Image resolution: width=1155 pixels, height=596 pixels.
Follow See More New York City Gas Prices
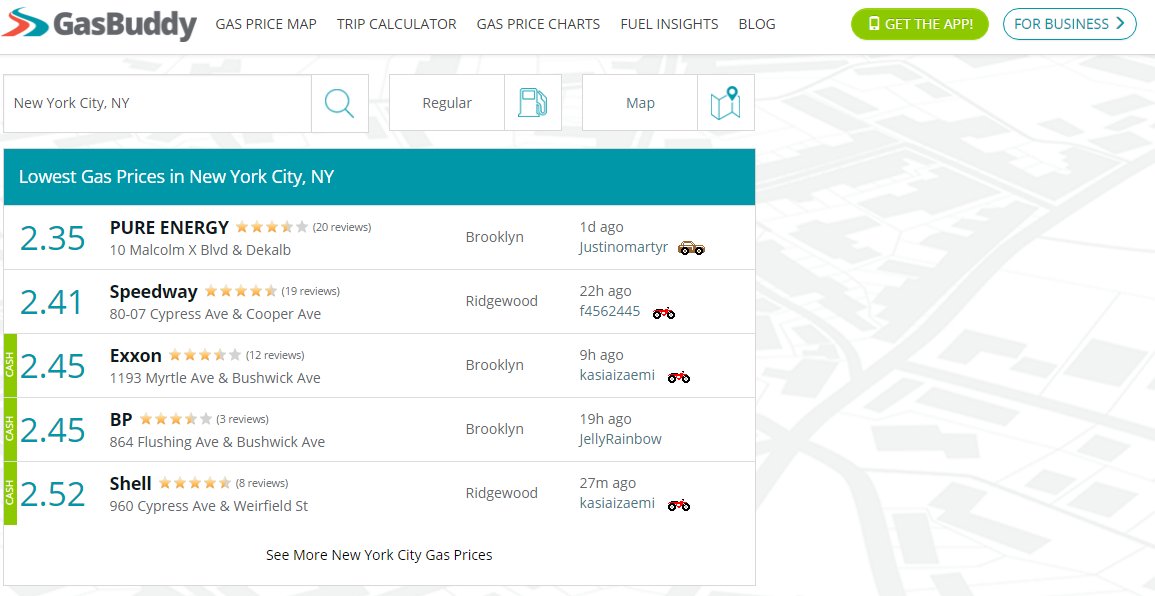[x=379, y=555]
